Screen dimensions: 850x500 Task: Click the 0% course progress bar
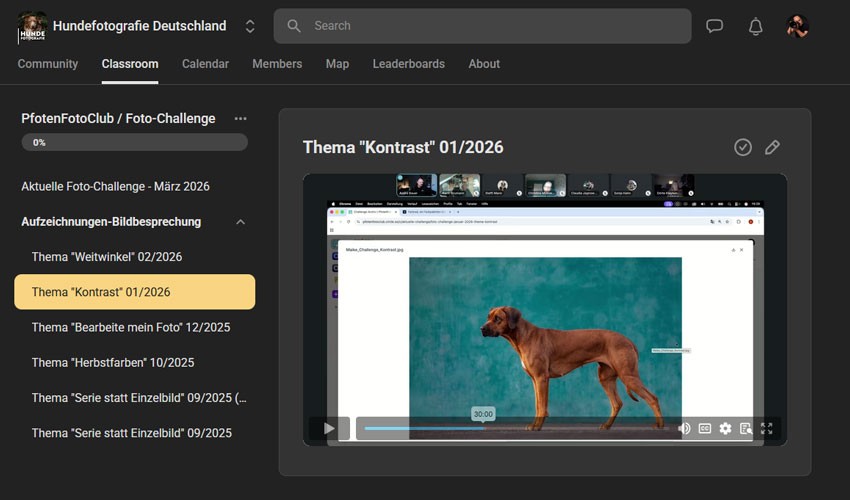coord(134,143)
